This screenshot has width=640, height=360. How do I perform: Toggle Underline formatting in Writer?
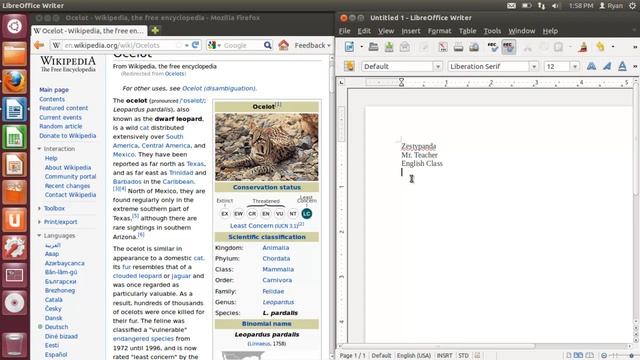pyautogui.click(x=622, y=66)
